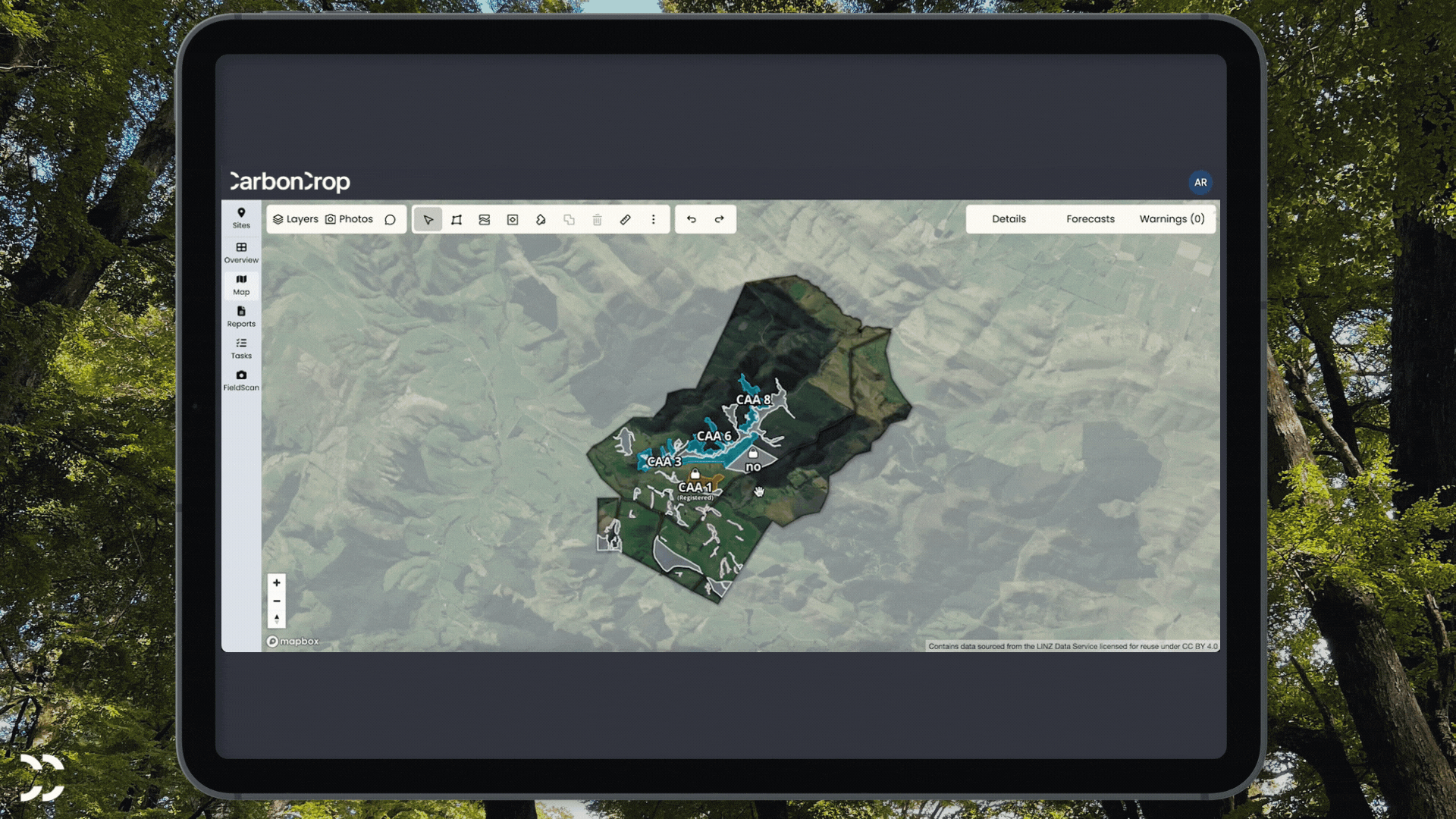Click the redo arrow

point(719,219)
